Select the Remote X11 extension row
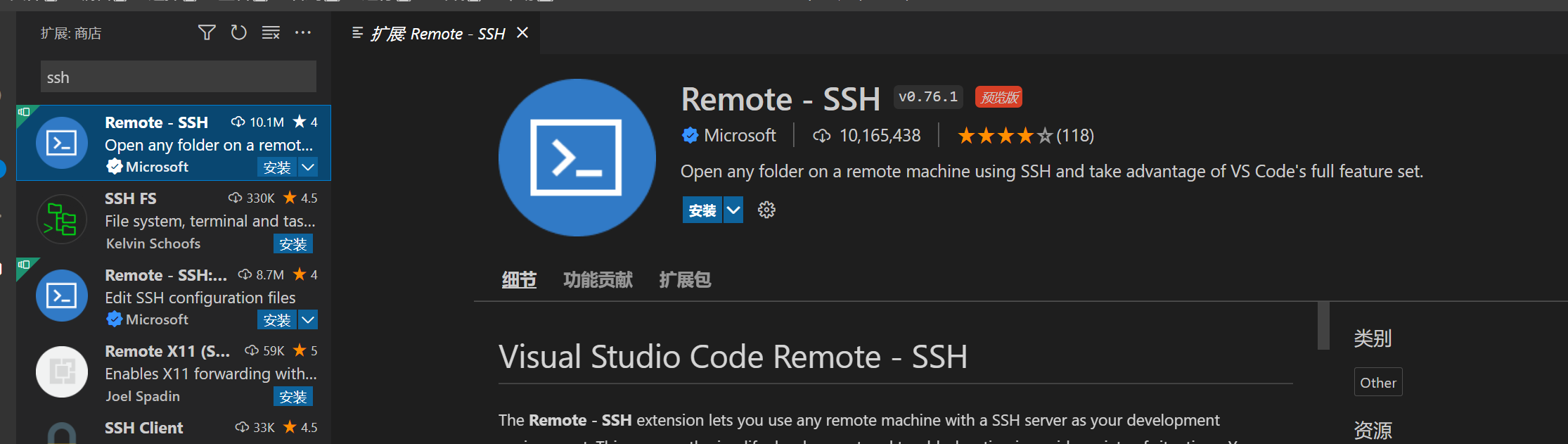1568x444 pixels. (174, 372)
